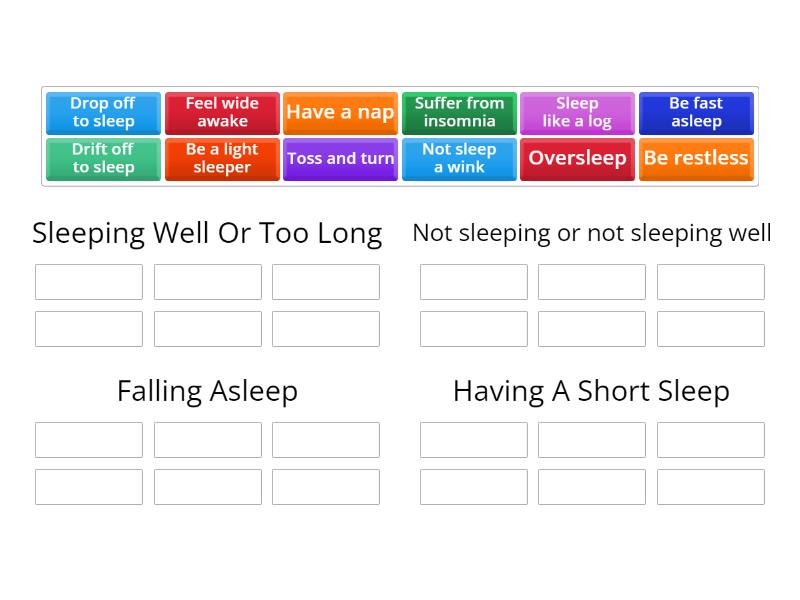
Task: Pick the 'Have a nap' tile
Action: (x=340, y=113)
